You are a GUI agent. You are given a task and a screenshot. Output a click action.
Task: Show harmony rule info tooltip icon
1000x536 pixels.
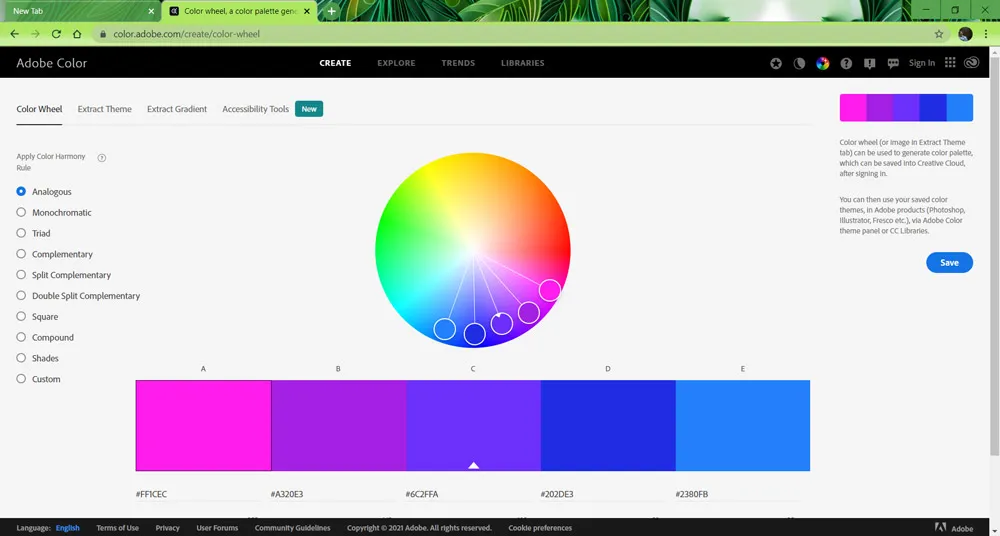(x=101, y=158)
